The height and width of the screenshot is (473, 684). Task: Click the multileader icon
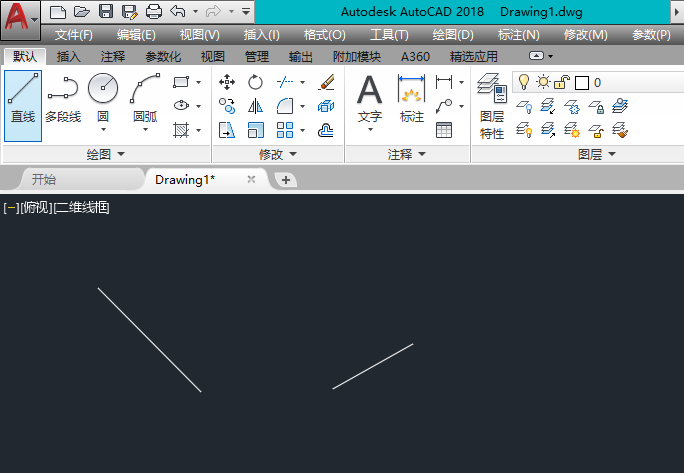point(444,106)
